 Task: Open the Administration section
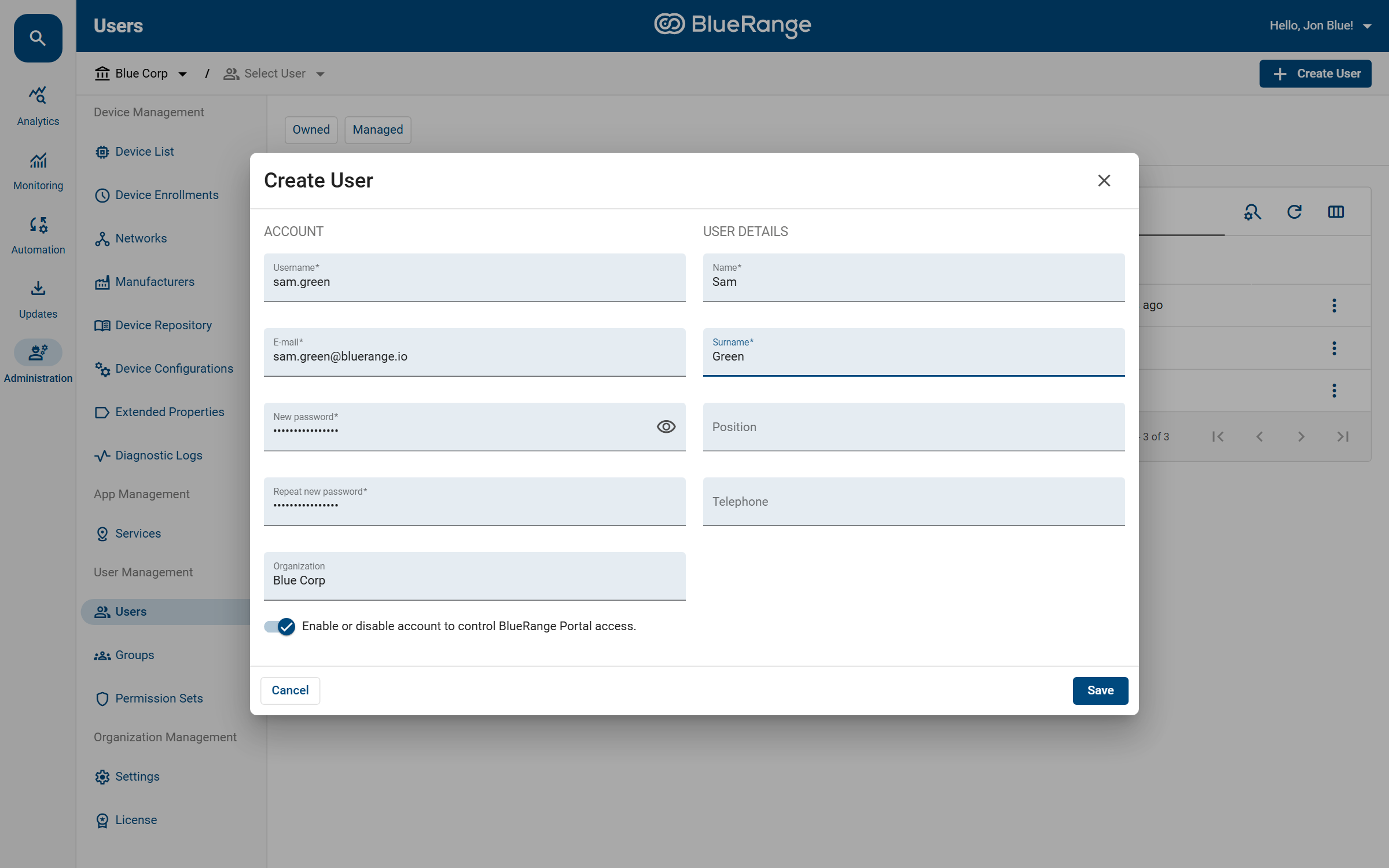pyautogui.click(x=38, y=363)
